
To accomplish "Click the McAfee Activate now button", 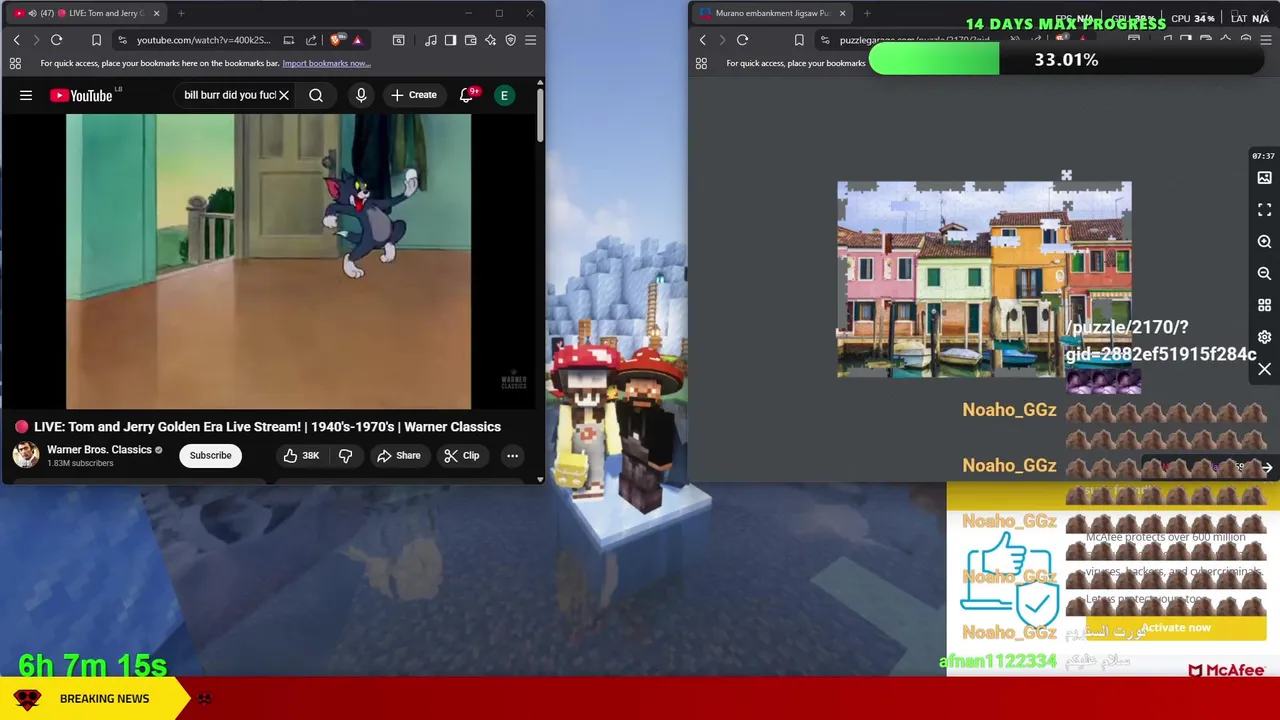I will [x=1176, y=628].
